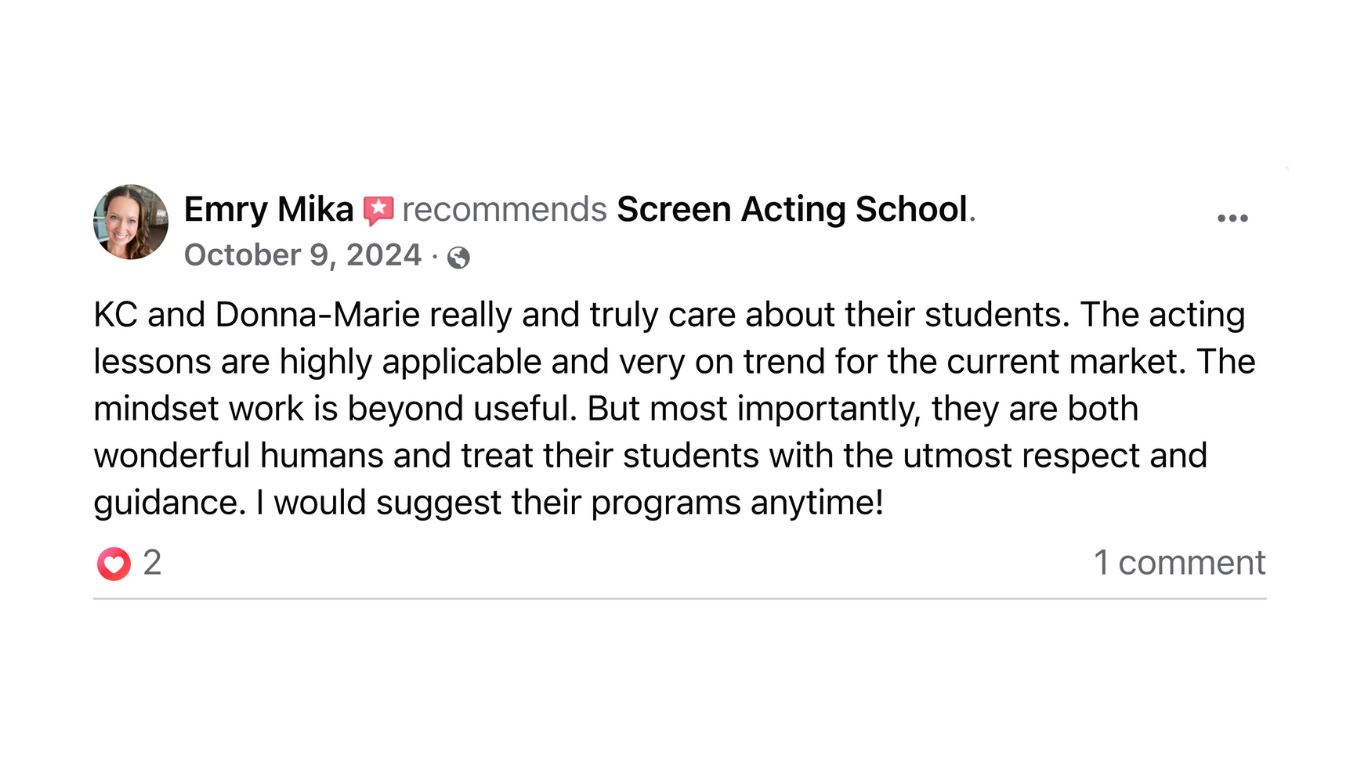Screen dimensions: 1366x768
Task: View the reaction count of 2
Action: point(152,563)
